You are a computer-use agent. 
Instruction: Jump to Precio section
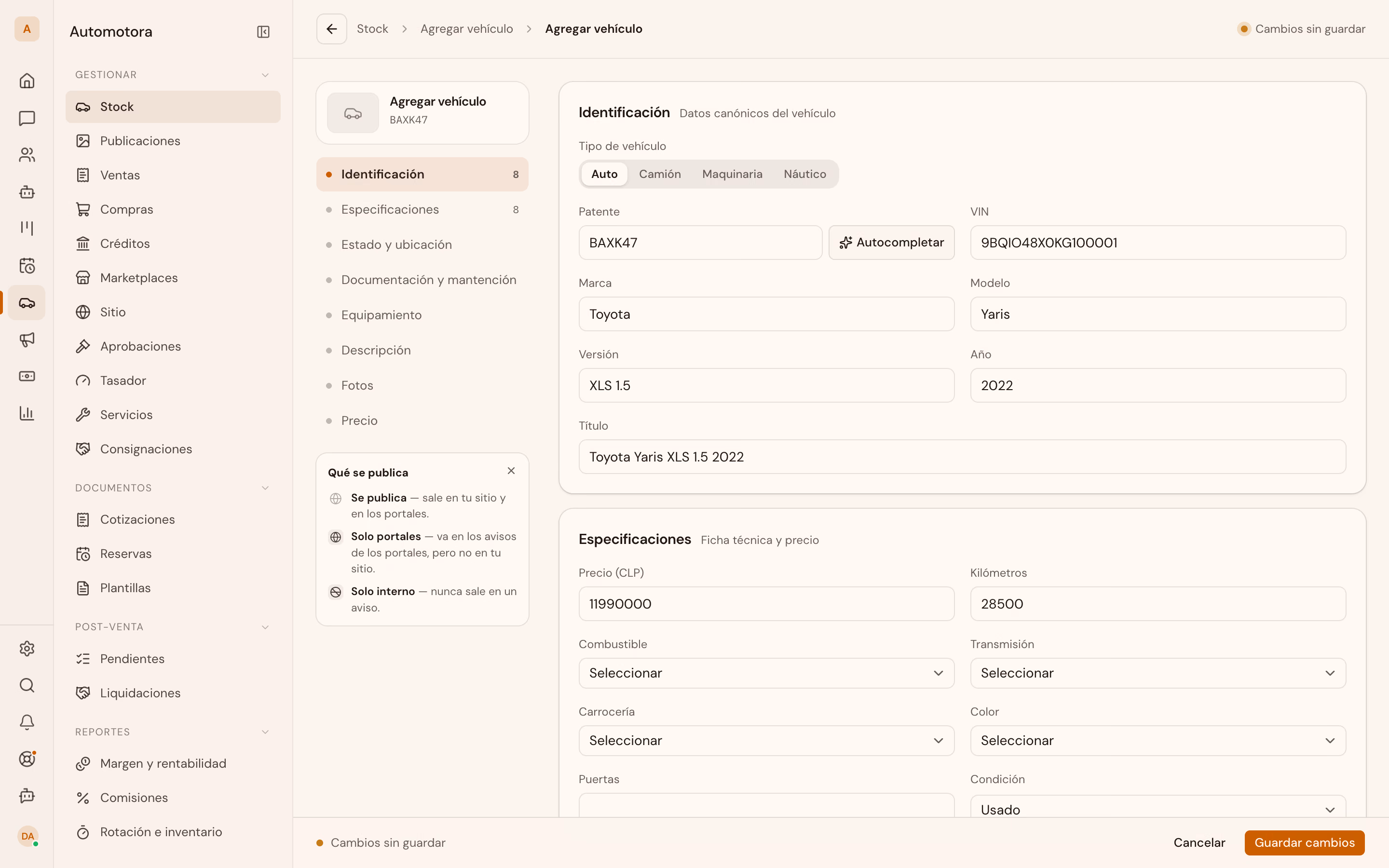[x=422, y=421]
